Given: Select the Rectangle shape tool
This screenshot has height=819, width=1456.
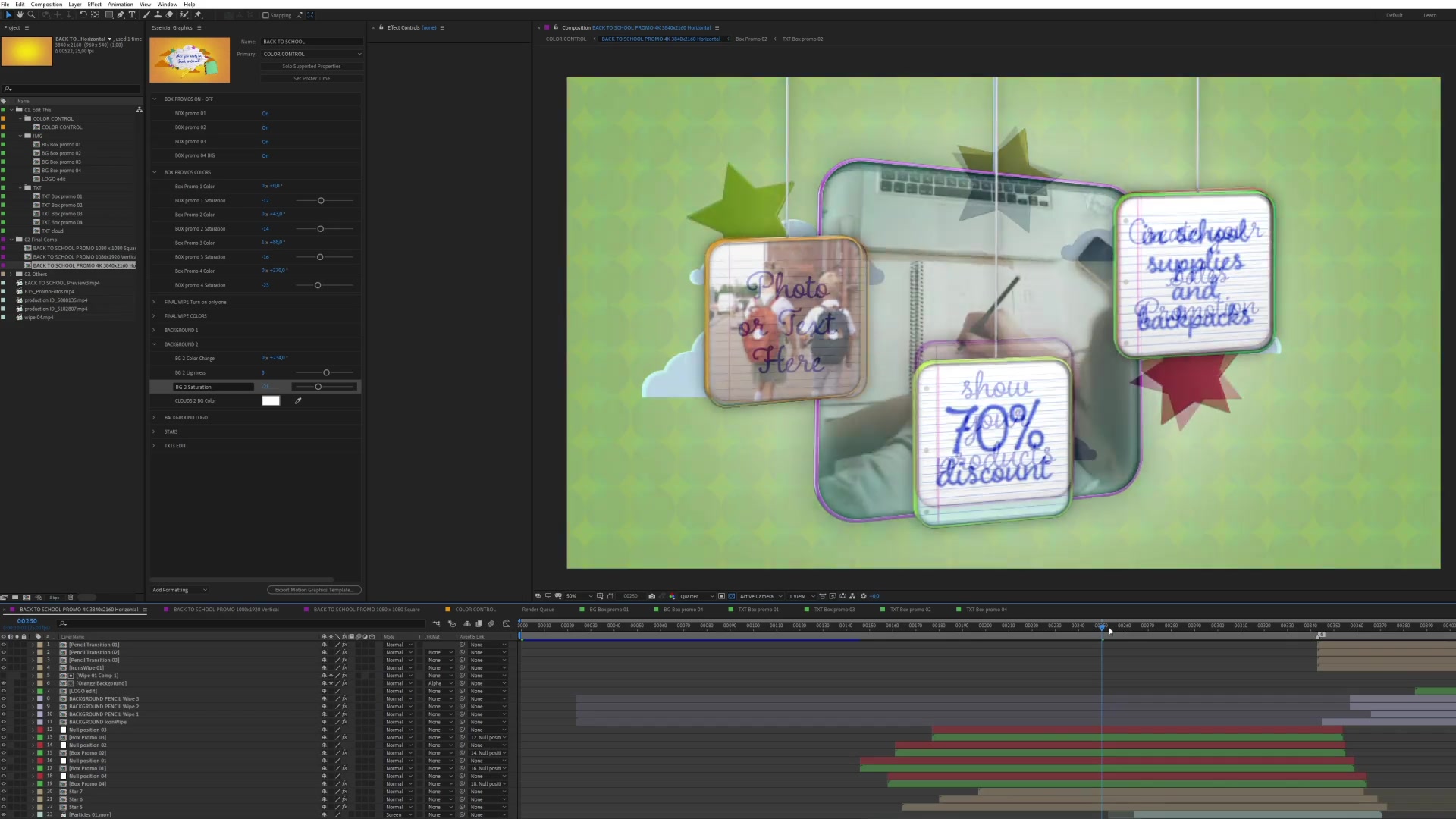Looking at the screenshot, I should point(109,14).
